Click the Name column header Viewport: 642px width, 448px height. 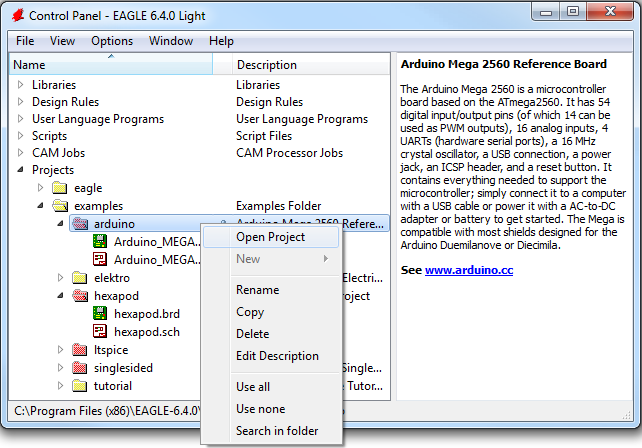pos(110,65)
